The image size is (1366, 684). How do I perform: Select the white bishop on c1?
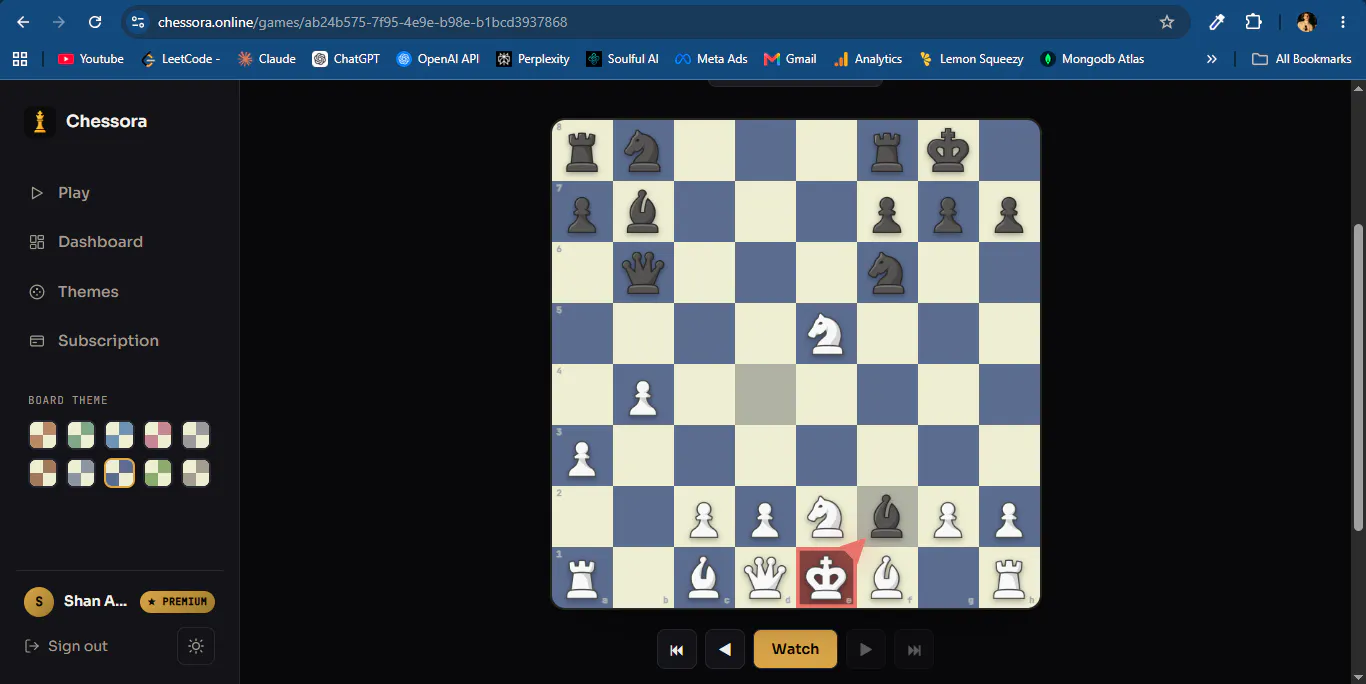click(x=704, y=578)
